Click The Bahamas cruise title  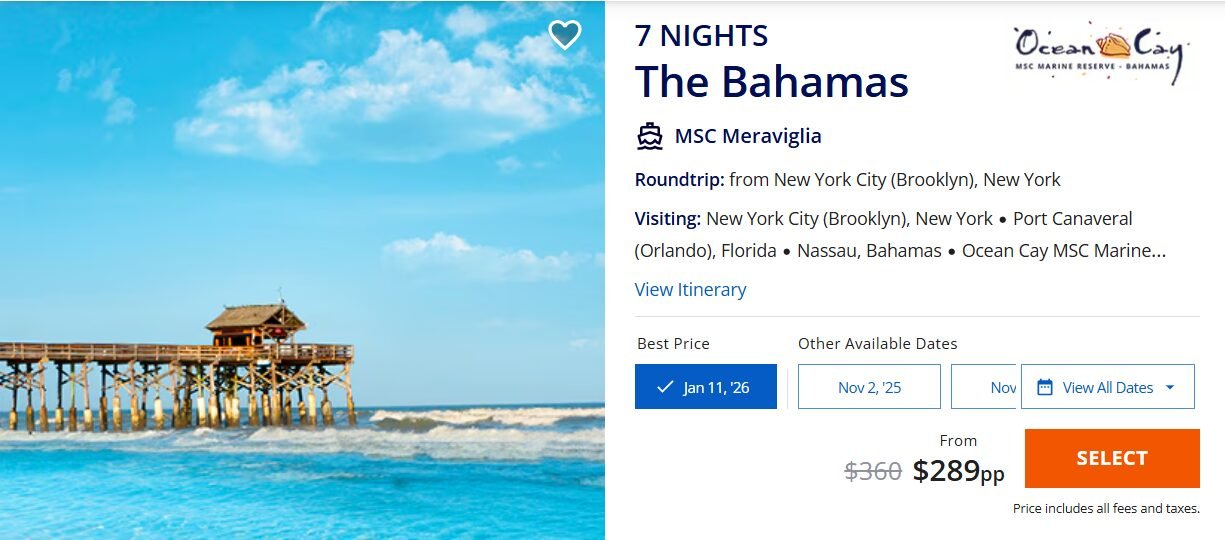771,82
